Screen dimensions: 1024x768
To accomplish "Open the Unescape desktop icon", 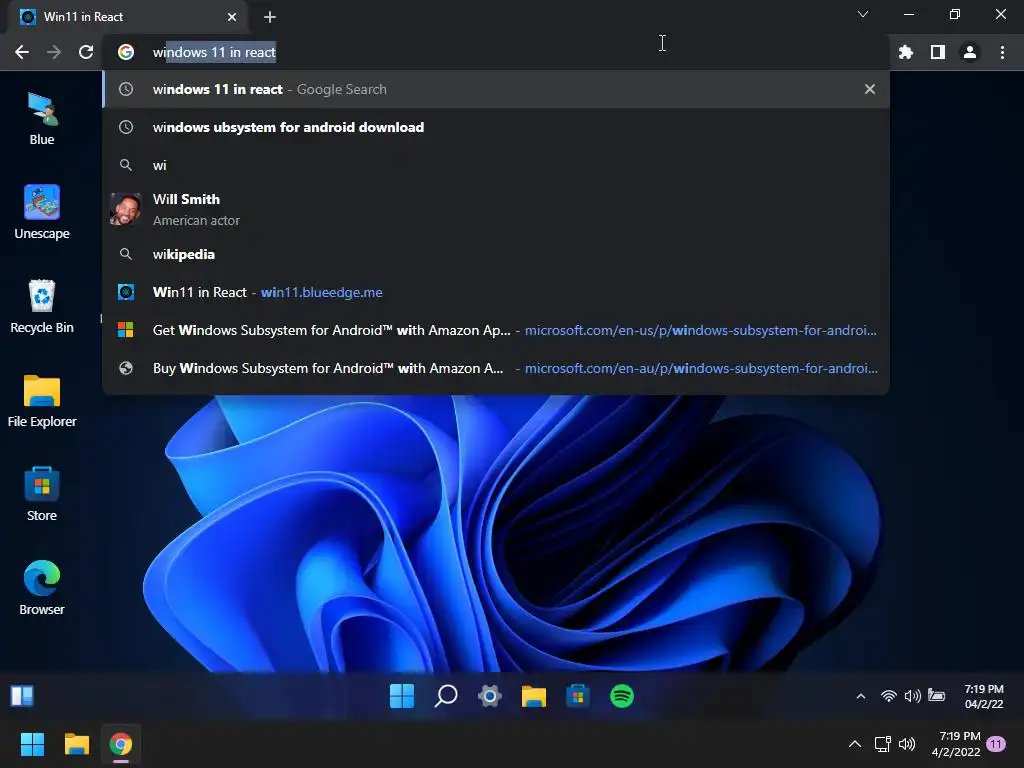I will (42, 212).
